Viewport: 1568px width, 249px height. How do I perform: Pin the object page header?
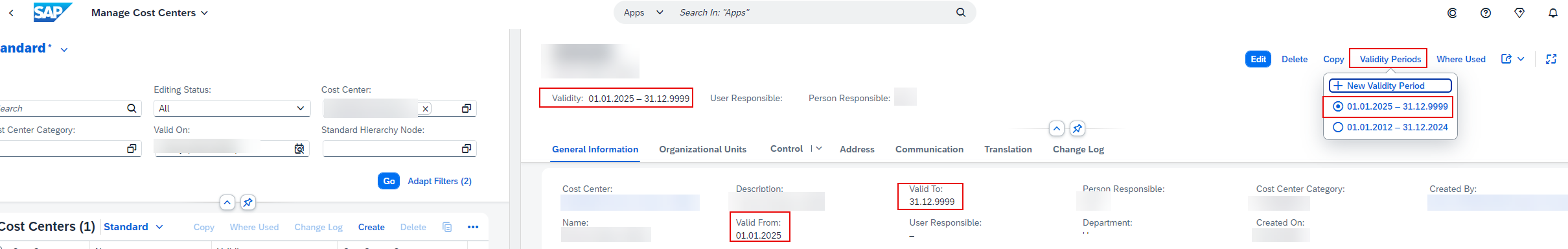click(x=1078, y=128)
